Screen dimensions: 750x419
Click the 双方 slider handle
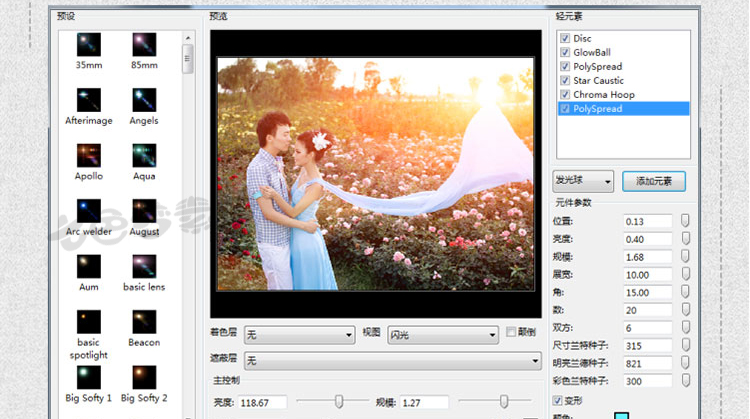point(685,327)
